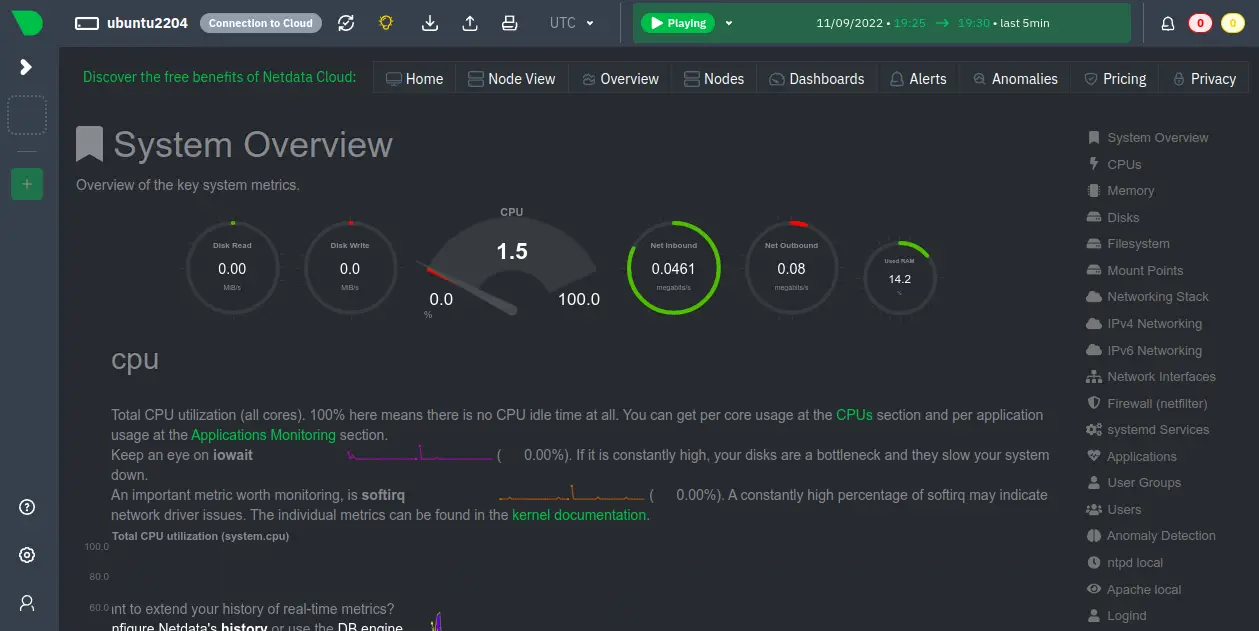Go to the Dashboards tab
Screen dimensions: 1259x631
817,79
